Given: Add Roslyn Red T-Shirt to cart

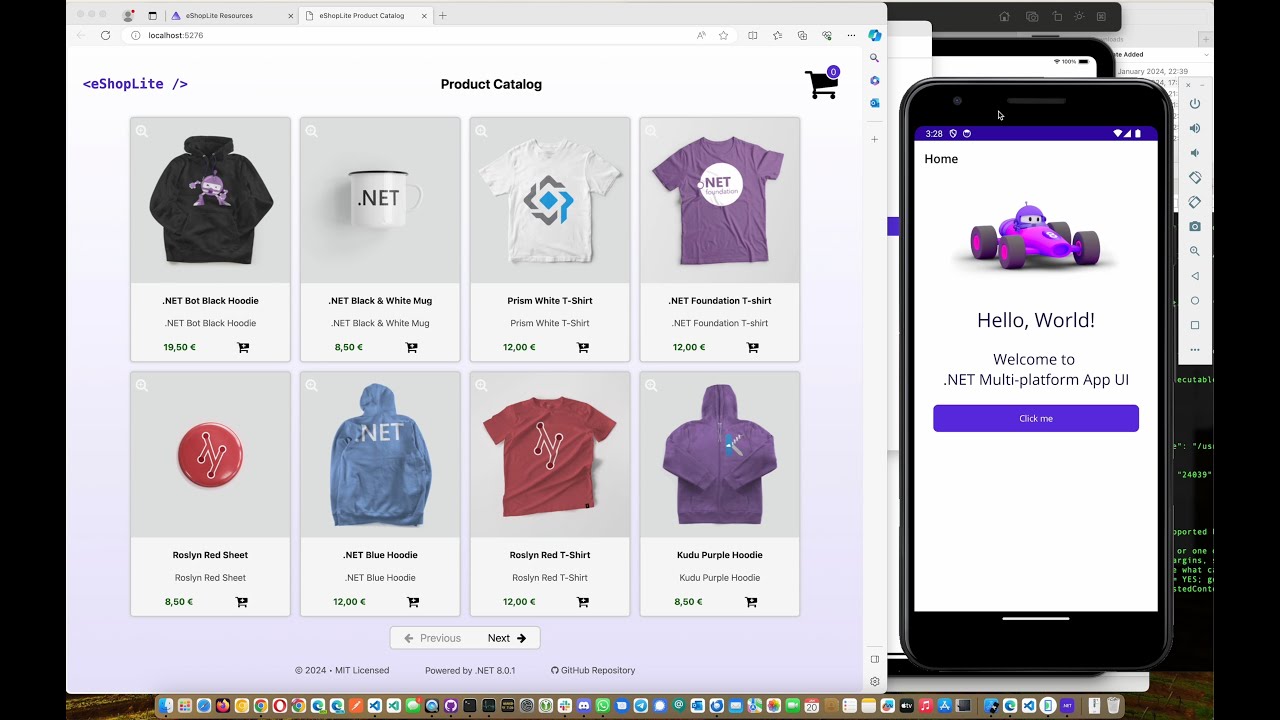Looking at the screenshot, I should [x=583, y=602].
